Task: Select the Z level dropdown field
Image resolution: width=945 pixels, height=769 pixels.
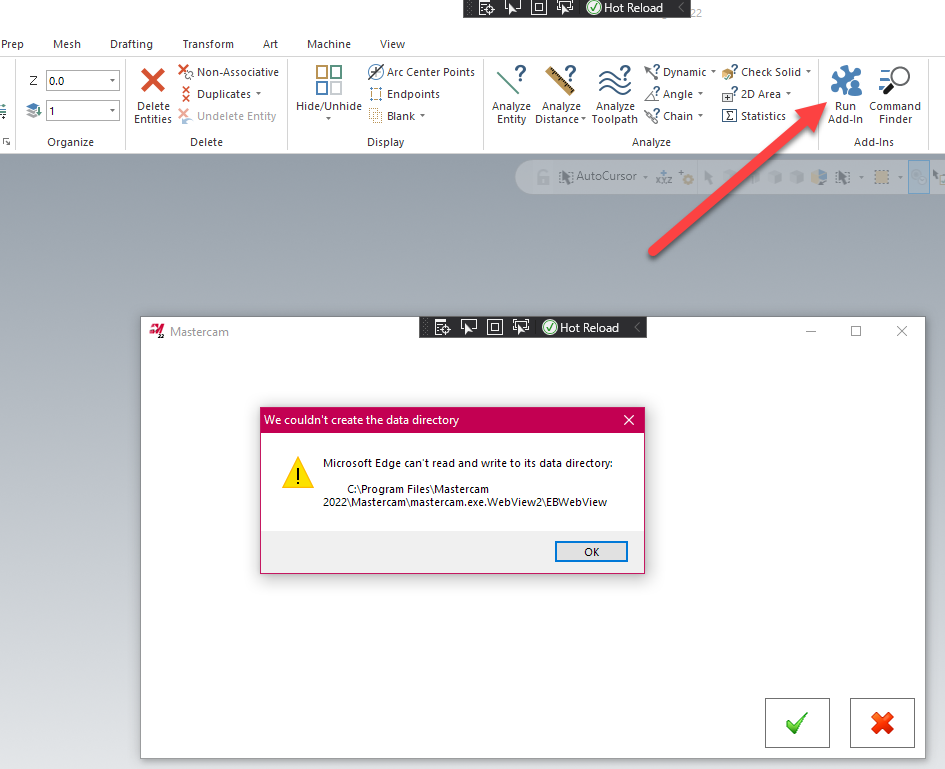Action: point(82,80)
